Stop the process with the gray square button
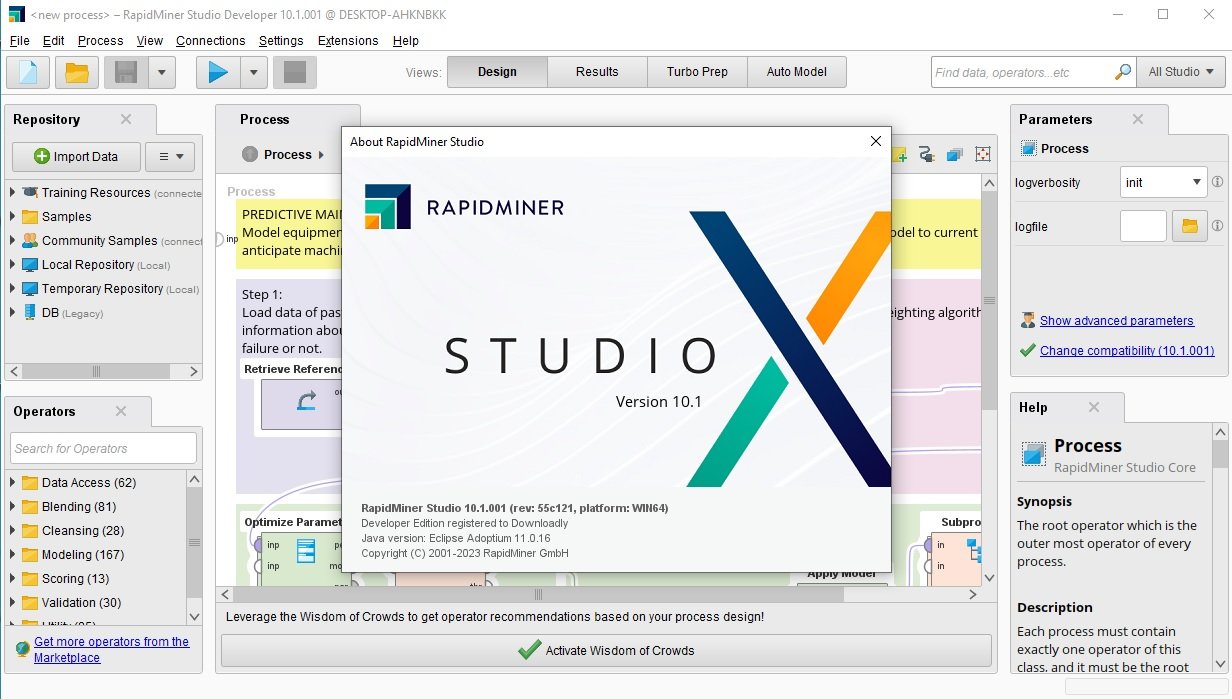This screenshot has width=1232, height=699. pos(295,72)
